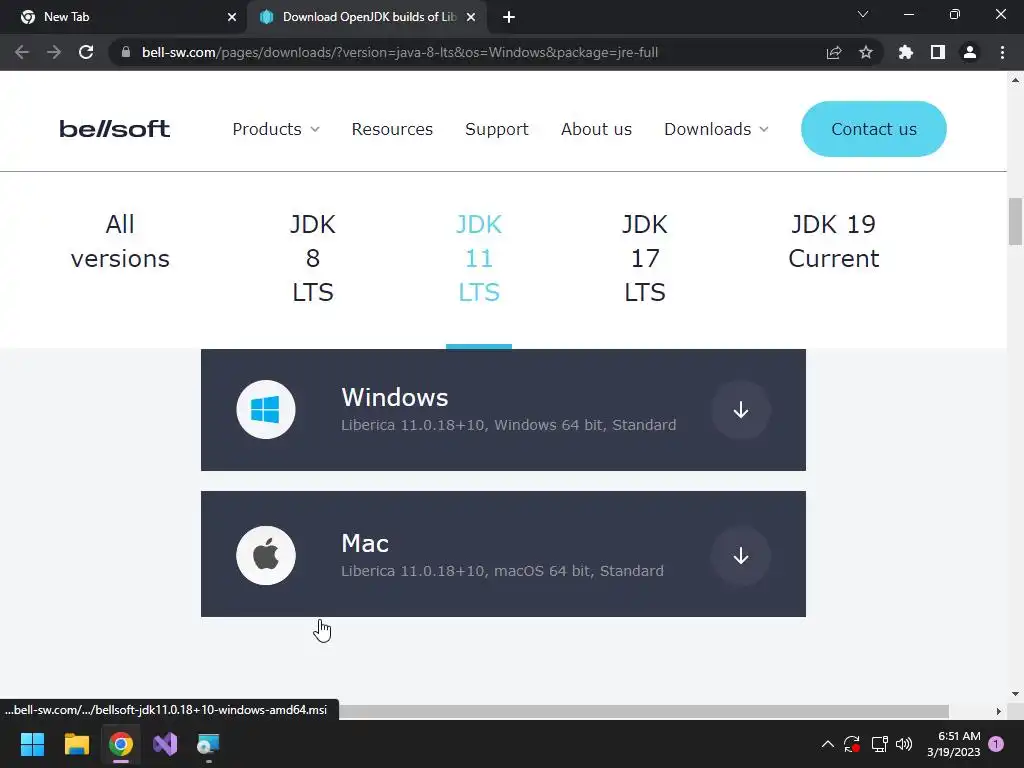Click the vertical scrollbar thumb
Viewport: 1024px width, 768px height.
(x=1015, y=221)
